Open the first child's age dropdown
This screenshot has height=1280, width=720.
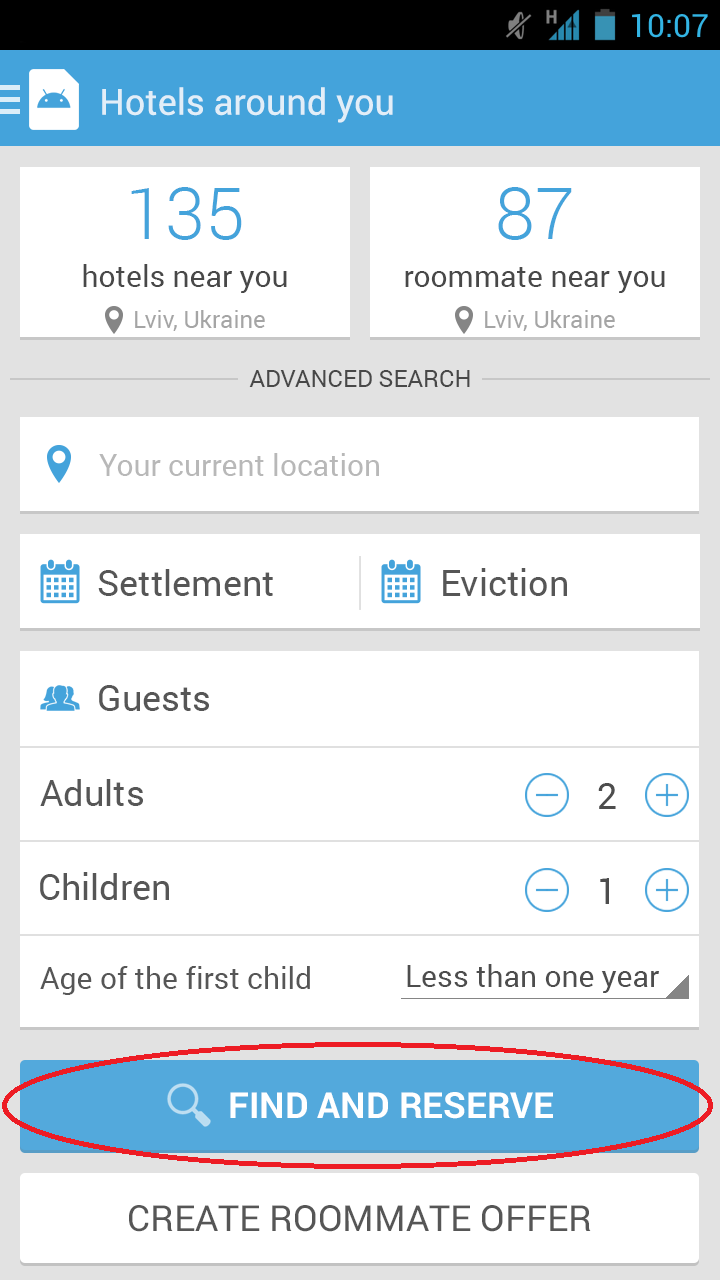pyautogui.click(x=545, y=978)
